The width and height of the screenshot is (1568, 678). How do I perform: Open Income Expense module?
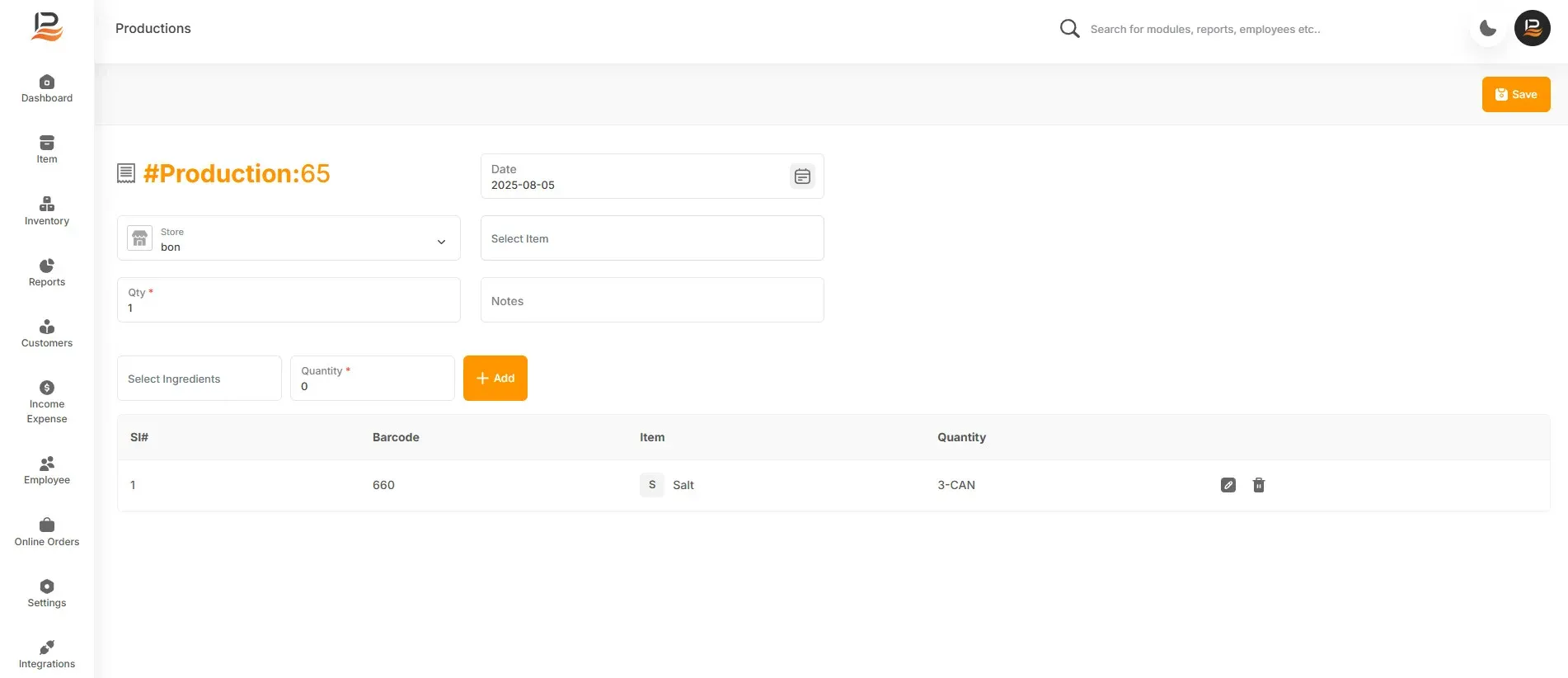pyautogui.click(x=47, y=403)
